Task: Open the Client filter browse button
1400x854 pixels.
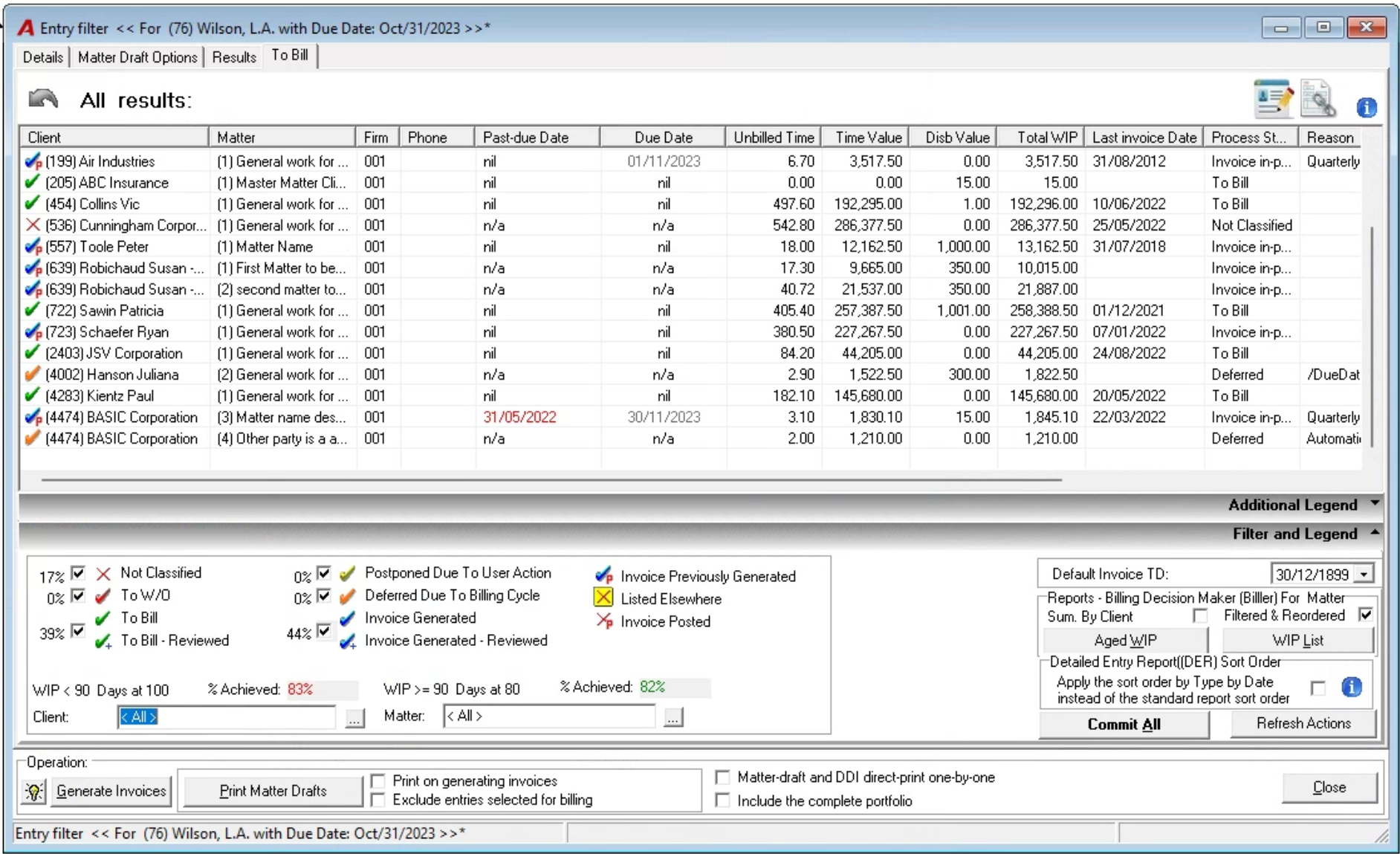Action: (x=355, y=717)
